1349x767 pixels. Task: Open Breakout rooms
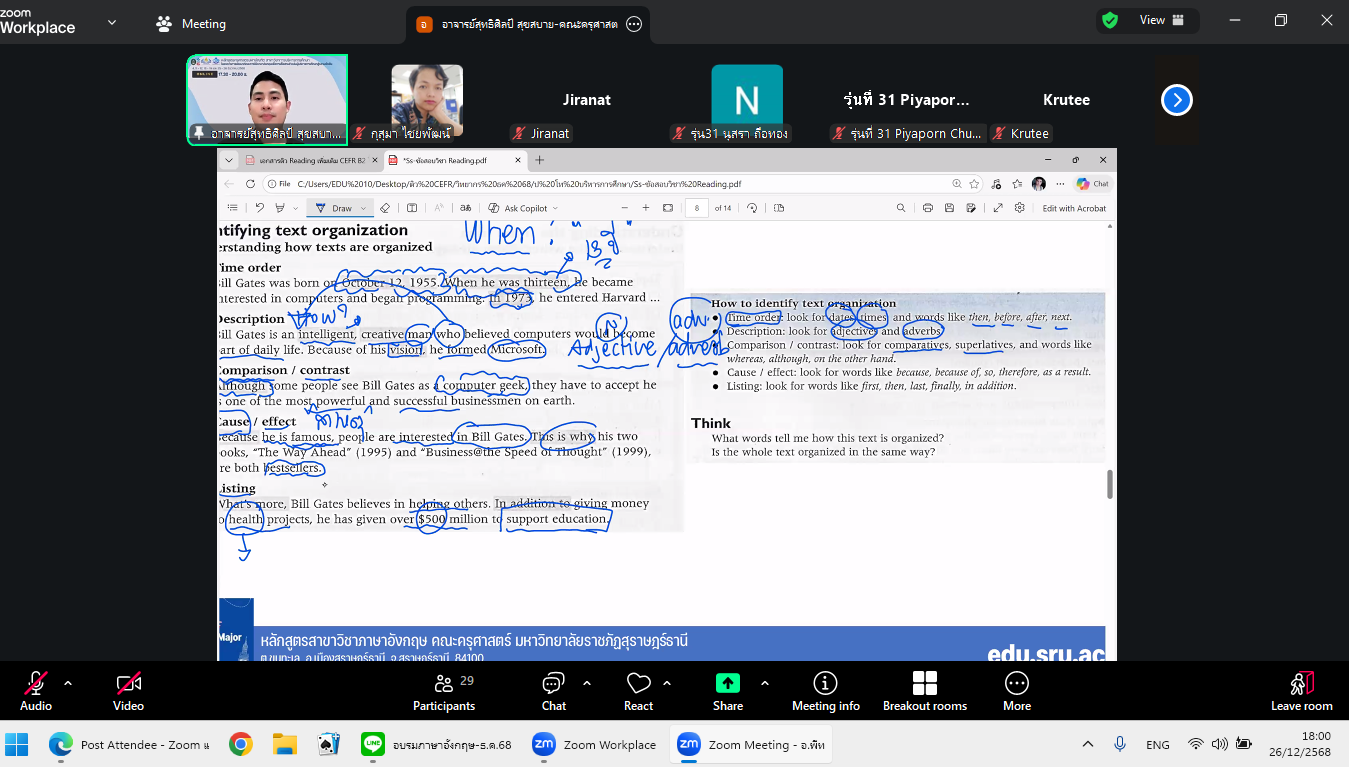pyautogui.click(x=924, y=692)
